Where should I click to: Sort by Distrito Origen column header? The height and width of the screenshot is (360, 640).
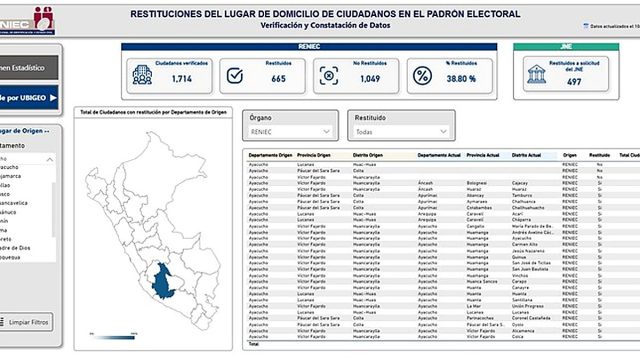pos(367,155)
